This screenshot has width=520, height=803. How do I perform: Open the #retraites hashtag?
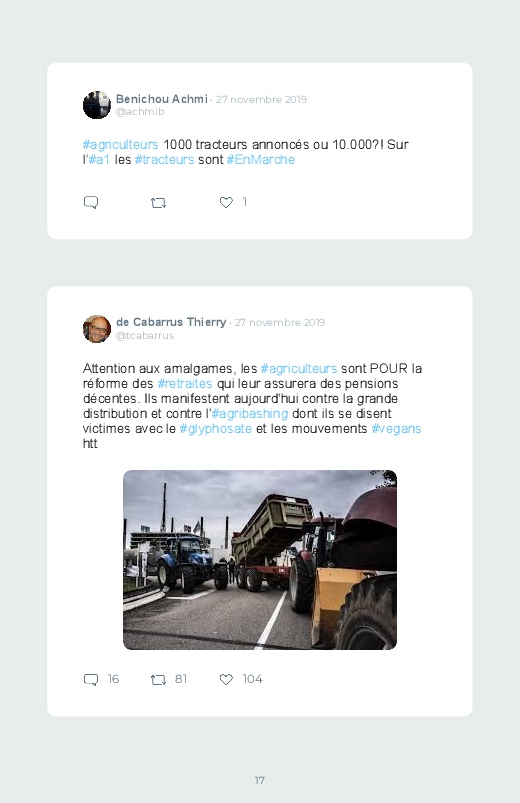pyautogui.click(x=185, y=384)
